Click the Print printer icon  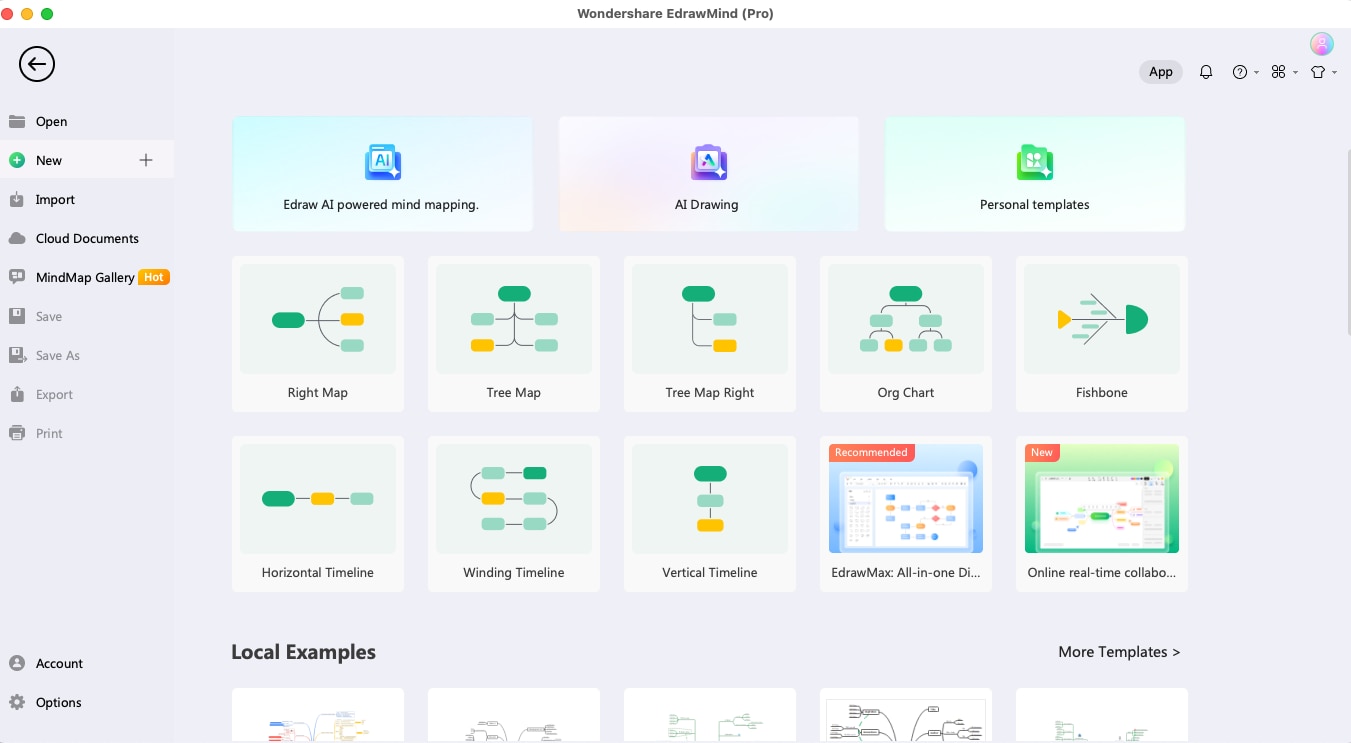[17, 434]
